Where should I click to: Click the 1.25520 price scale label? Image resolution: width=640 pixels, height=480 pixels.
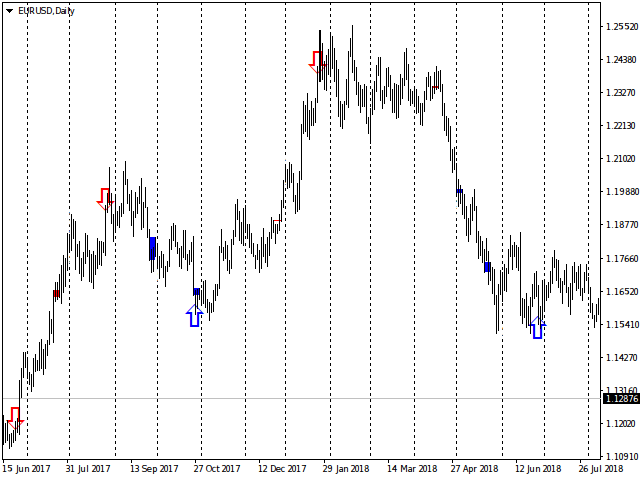pyautogui.click(x=621, y=27)
